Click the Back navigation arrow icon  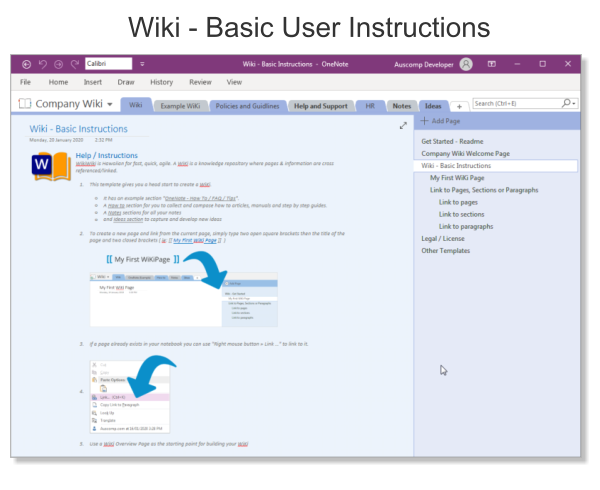26,64
